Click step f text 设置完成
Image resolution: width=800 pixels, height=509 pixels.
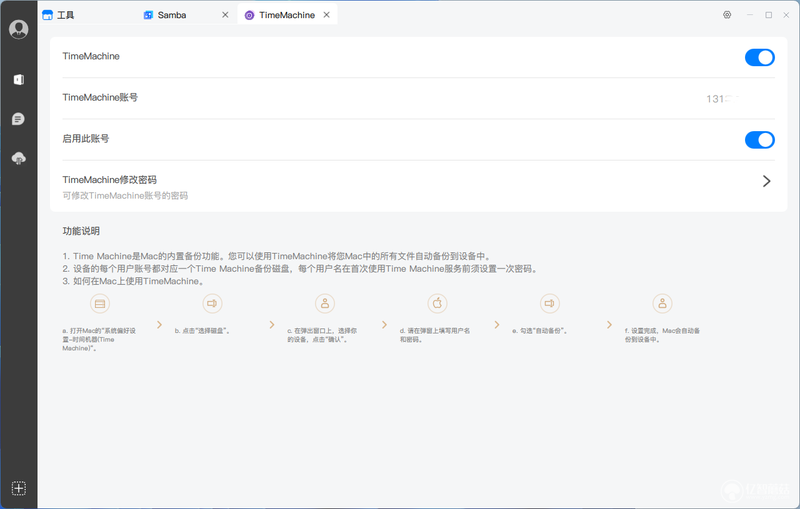point(662,335)
